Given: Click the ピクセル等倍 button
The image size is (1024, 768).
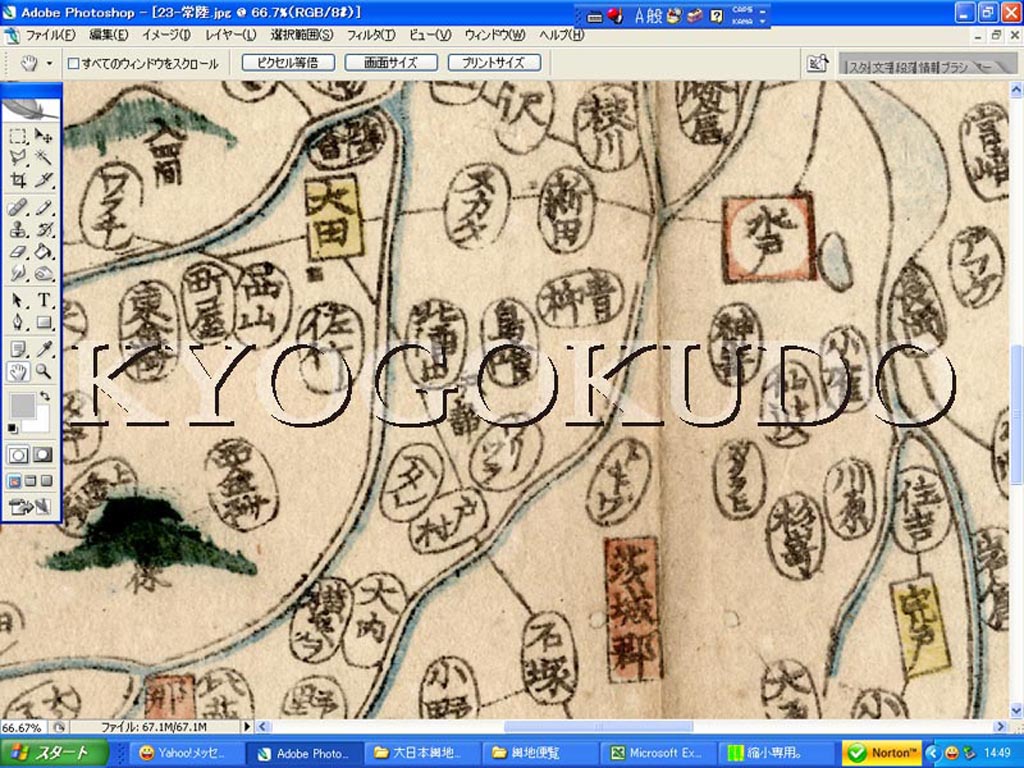Looking at the screenshot, I should pos(288,63).
